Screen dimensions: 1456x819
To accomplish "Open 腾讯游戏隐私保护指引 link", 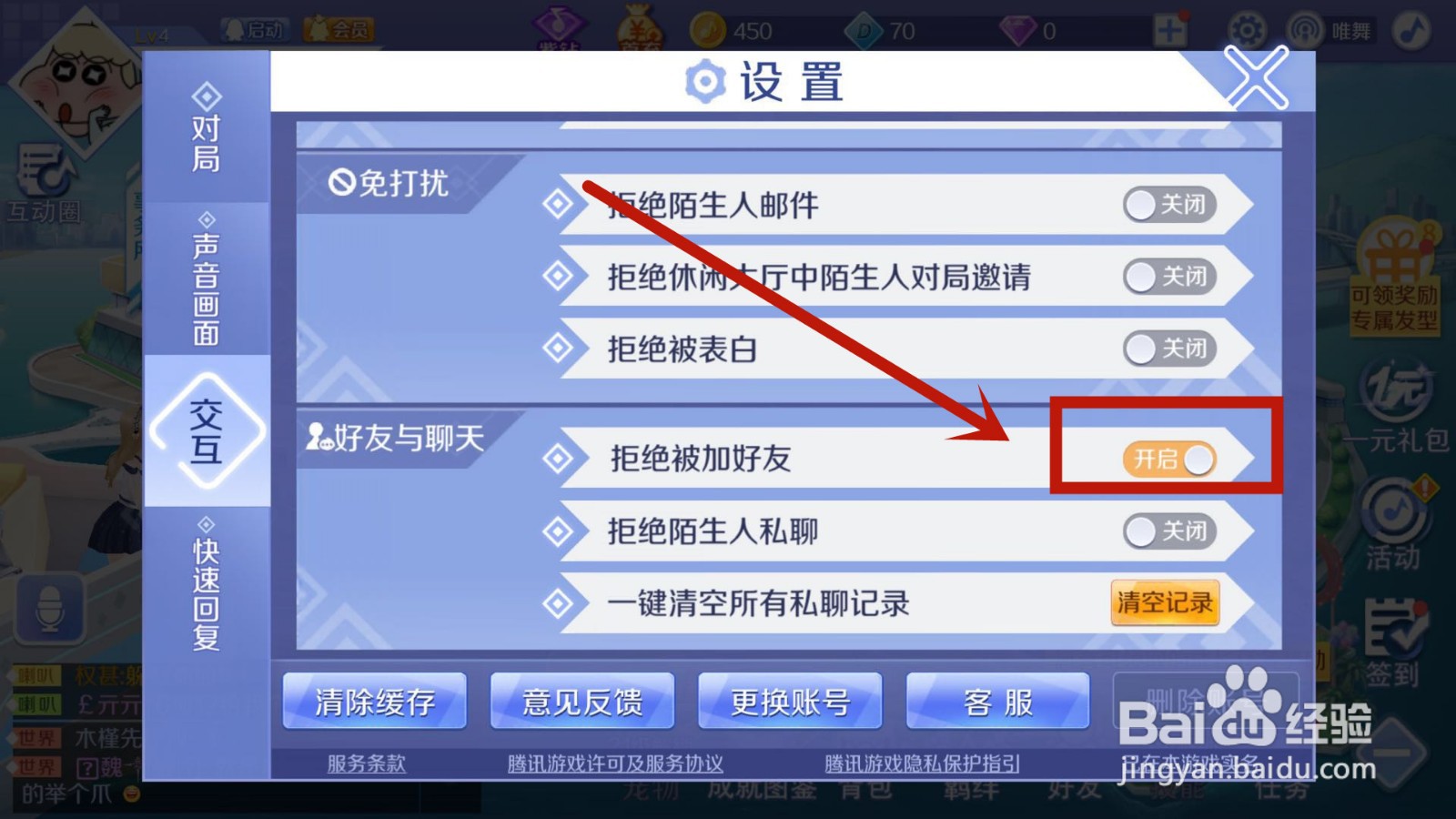I will coord(922,763).
